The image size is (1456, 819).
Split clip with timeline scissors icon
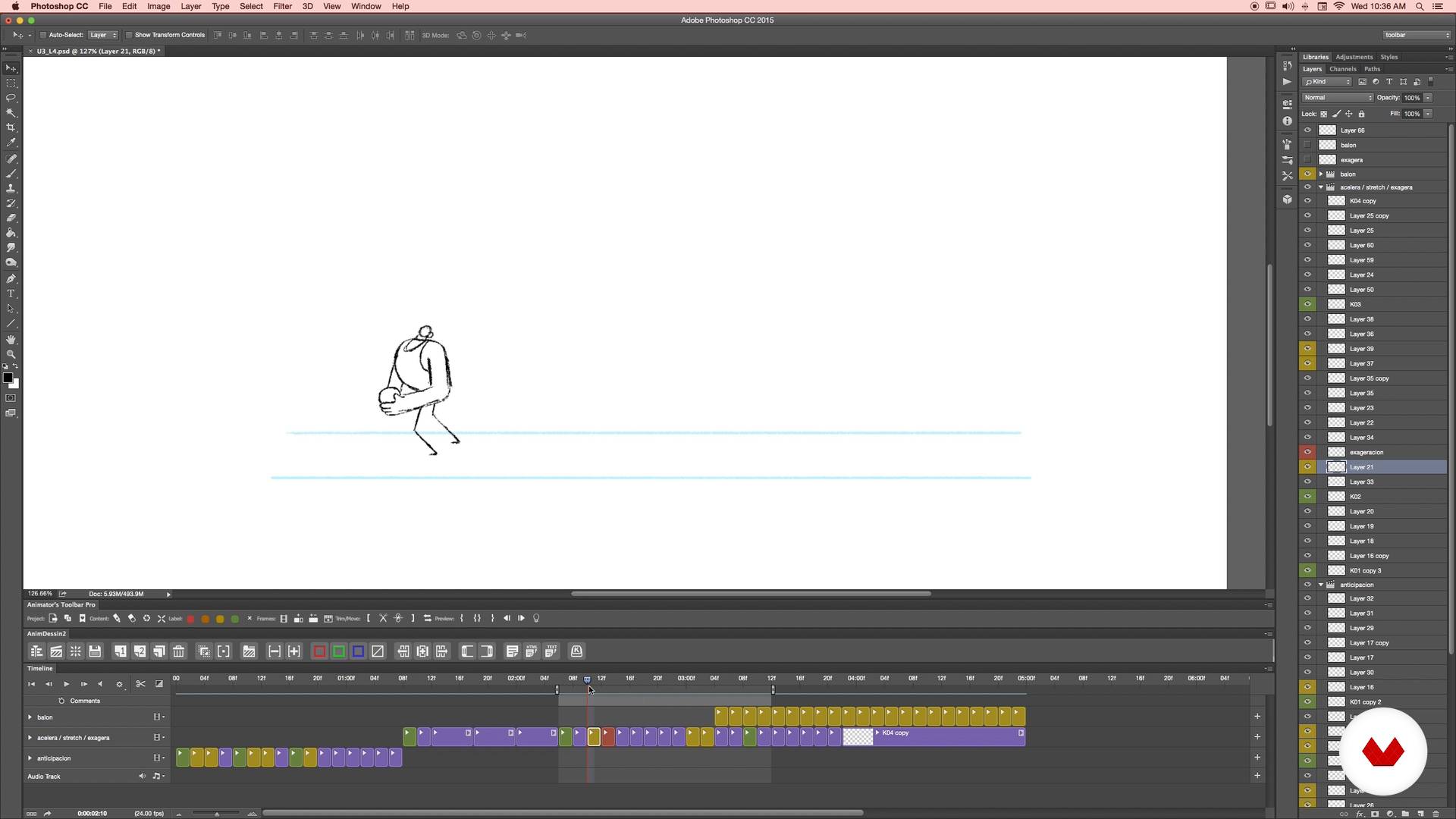[x=140, y=684]
